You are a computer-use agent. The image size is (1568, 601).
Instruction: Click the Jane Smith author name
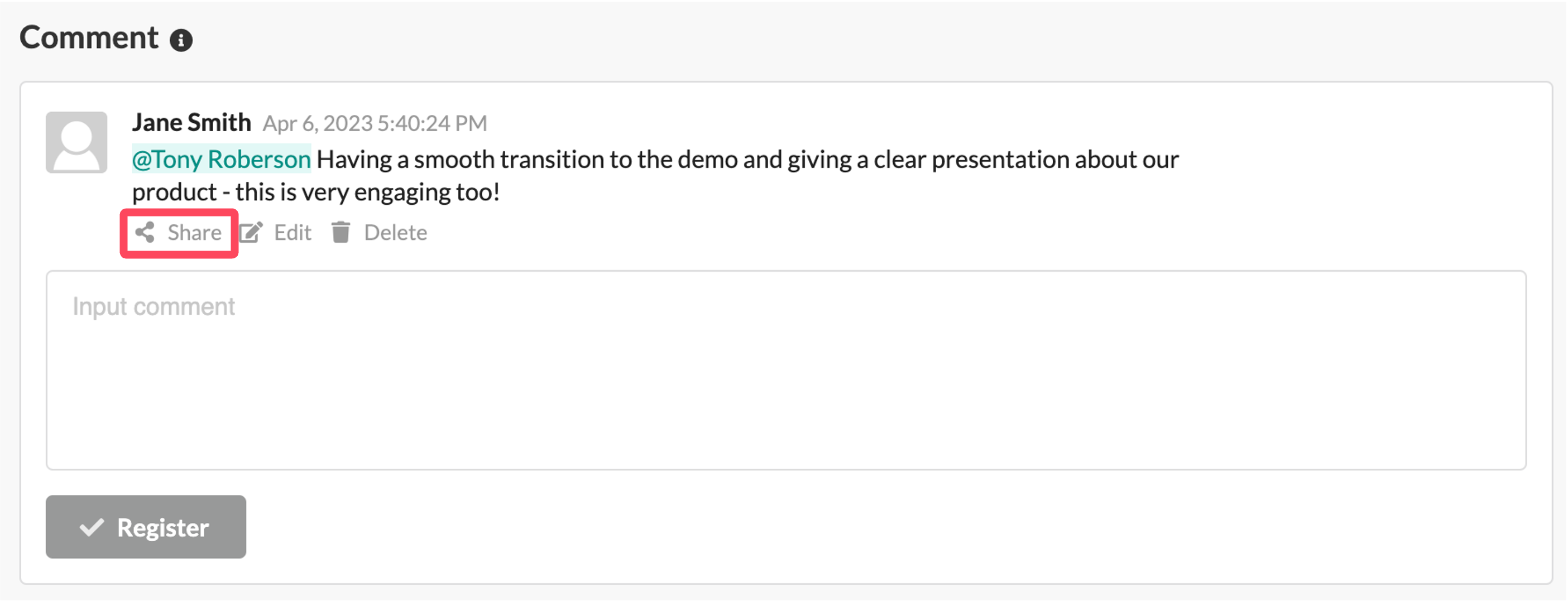[x=191, y=122]
